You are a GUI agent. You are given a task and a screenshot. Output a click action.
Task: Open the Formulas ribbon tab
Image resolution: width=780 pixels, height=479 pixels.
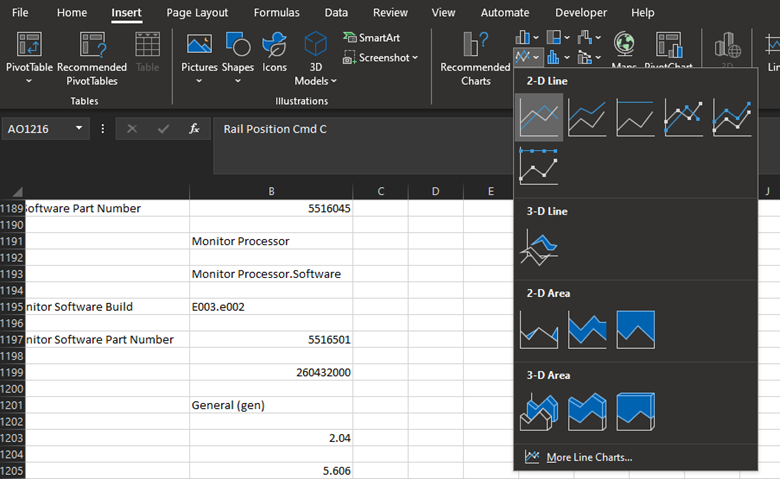276,13
